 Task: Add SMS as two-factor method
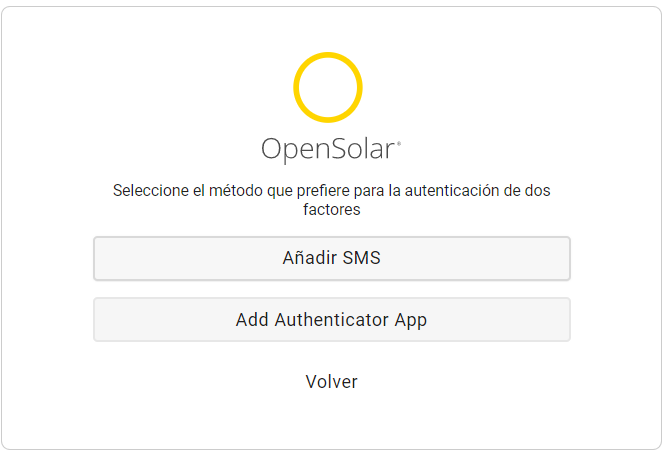[332, 258]
